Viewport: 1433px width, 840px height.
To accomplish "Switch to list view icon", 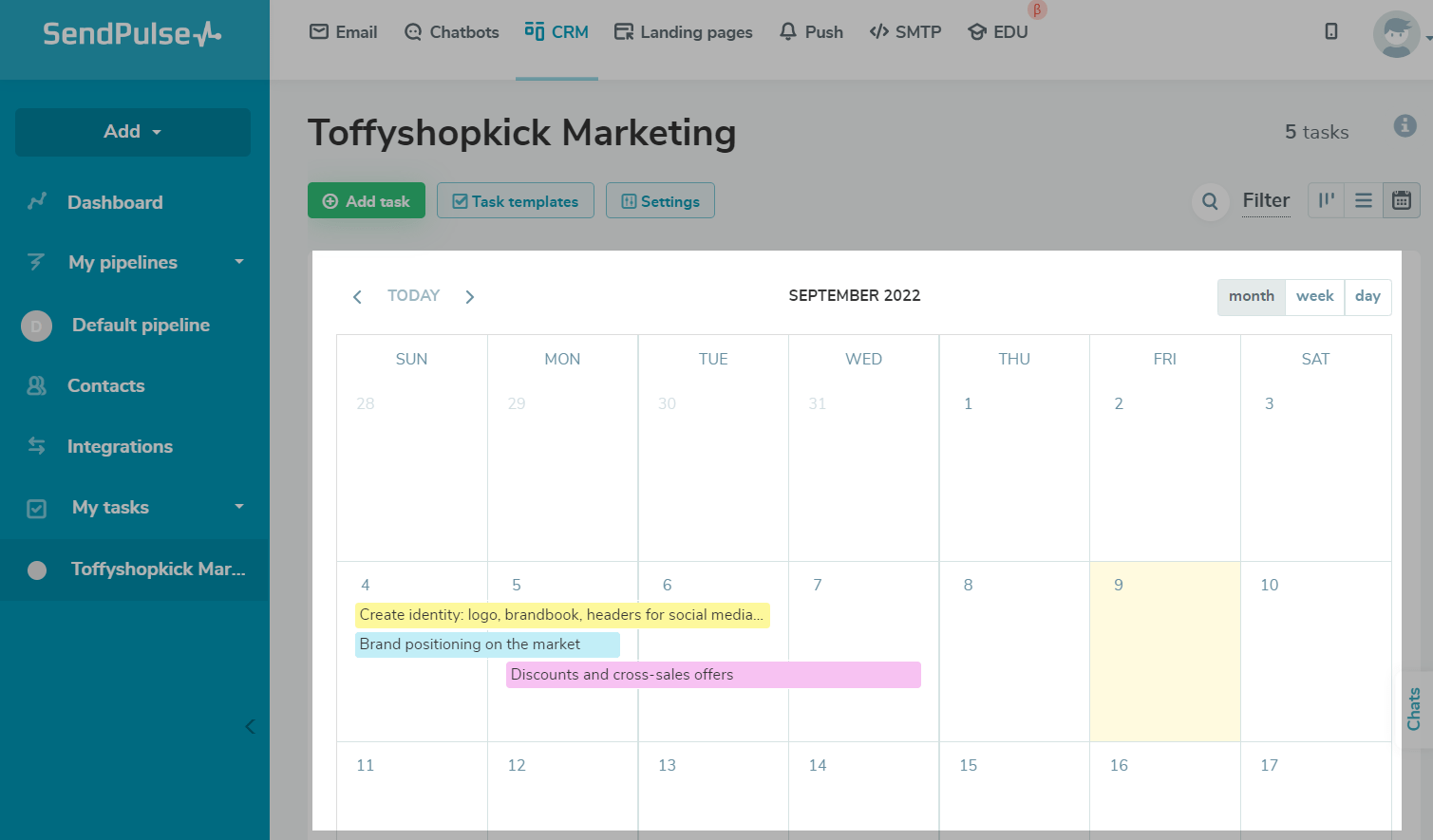I will (1364, 200).
